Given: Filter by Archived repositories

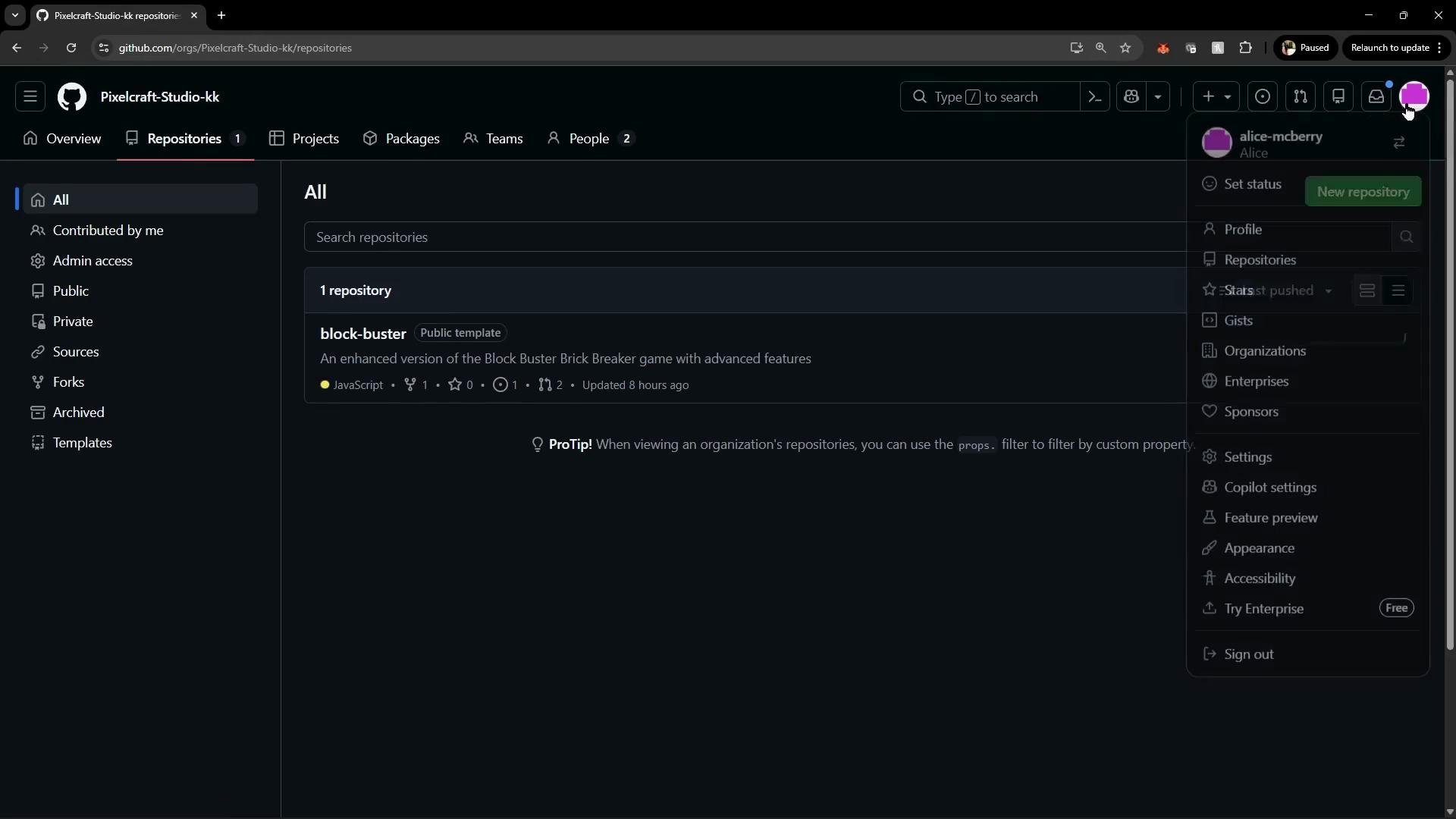Looking at the screenshot, I should point(140,412).
